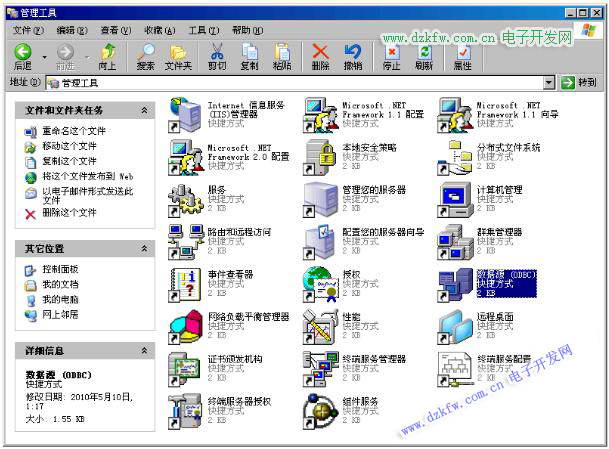Open the 工具(T) menu

tap(202, 31)
